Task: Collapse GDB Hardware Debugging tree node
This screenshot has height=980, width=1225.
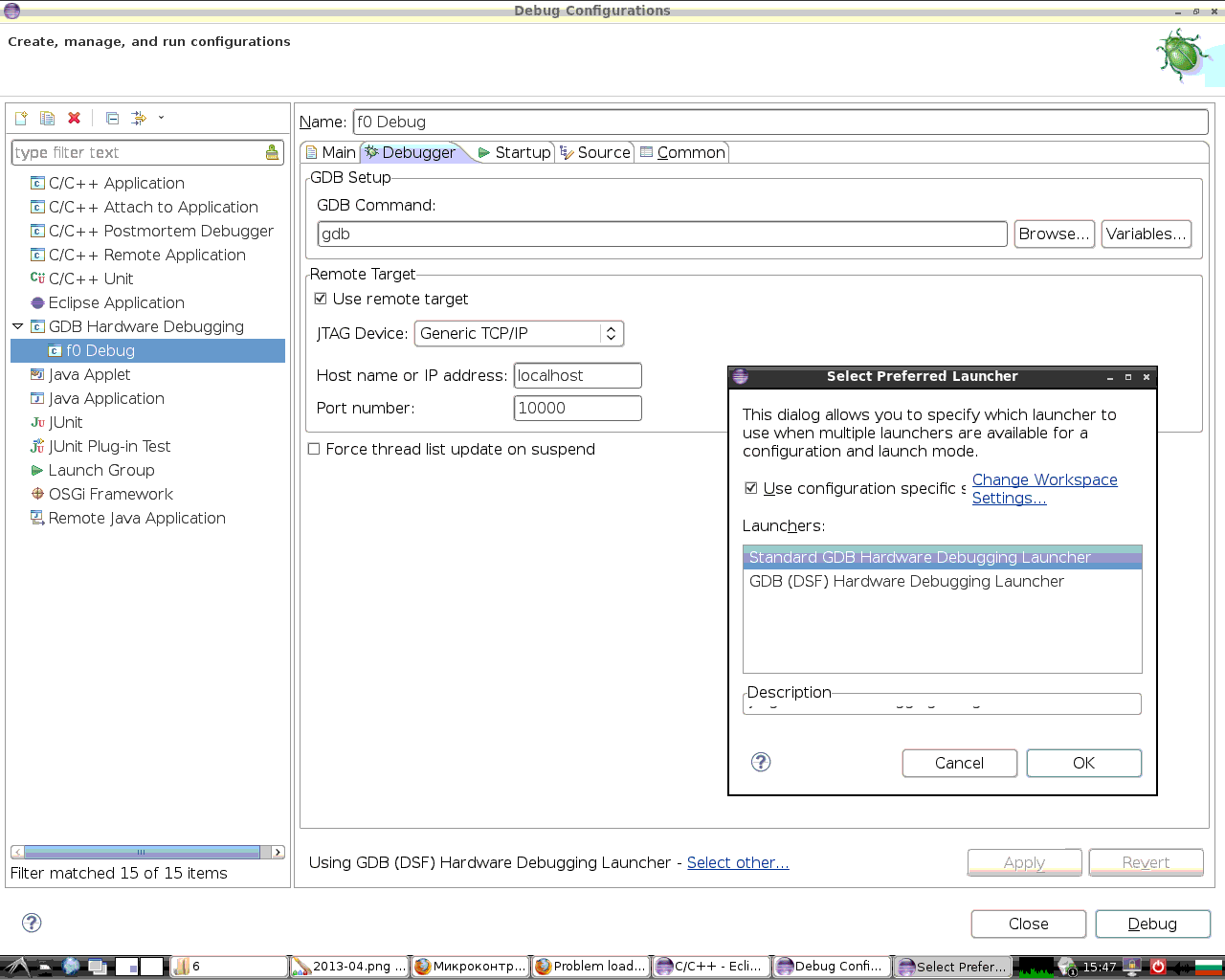Action: click(17, 326)
